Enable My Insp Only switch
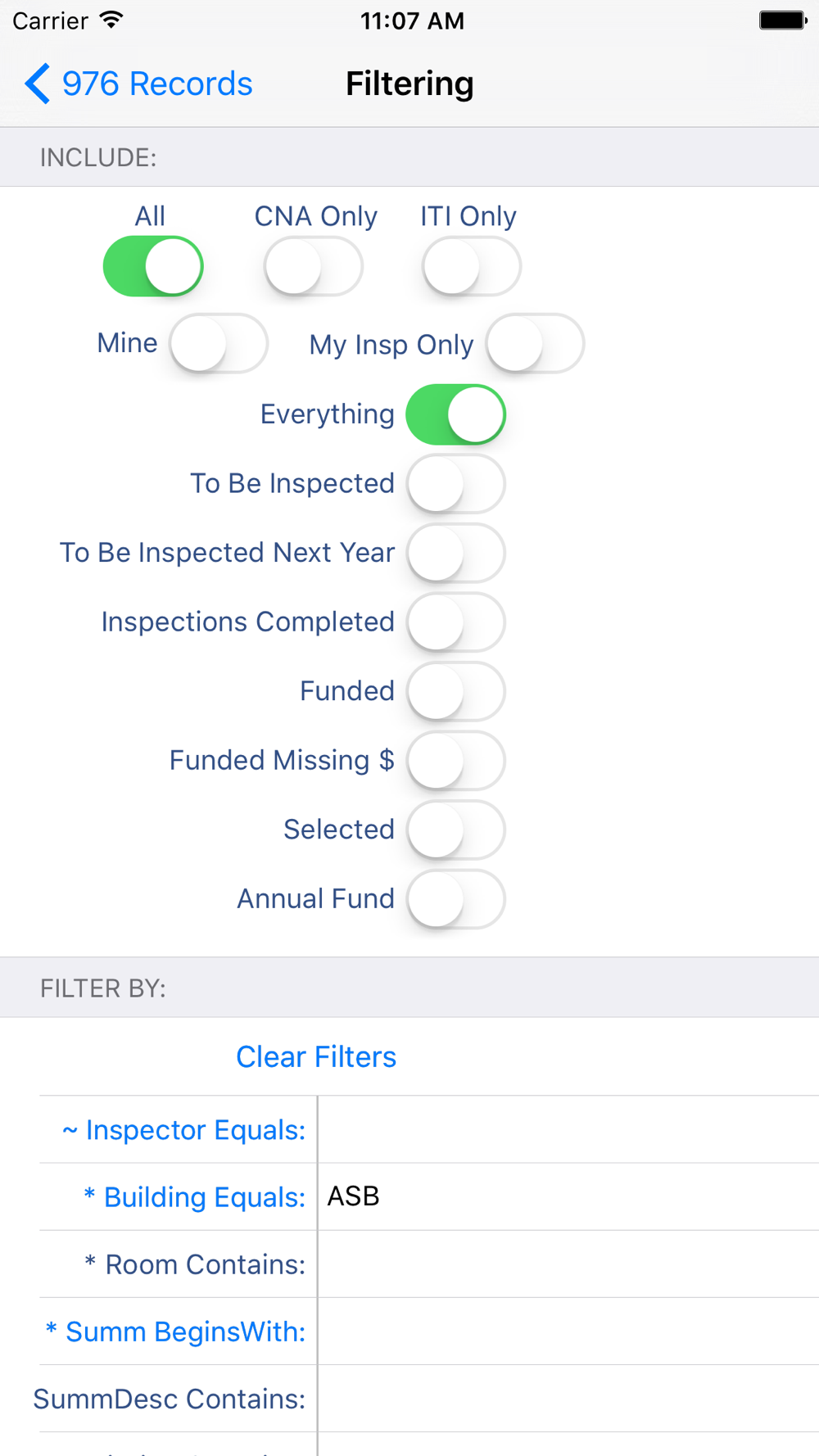 535,343
